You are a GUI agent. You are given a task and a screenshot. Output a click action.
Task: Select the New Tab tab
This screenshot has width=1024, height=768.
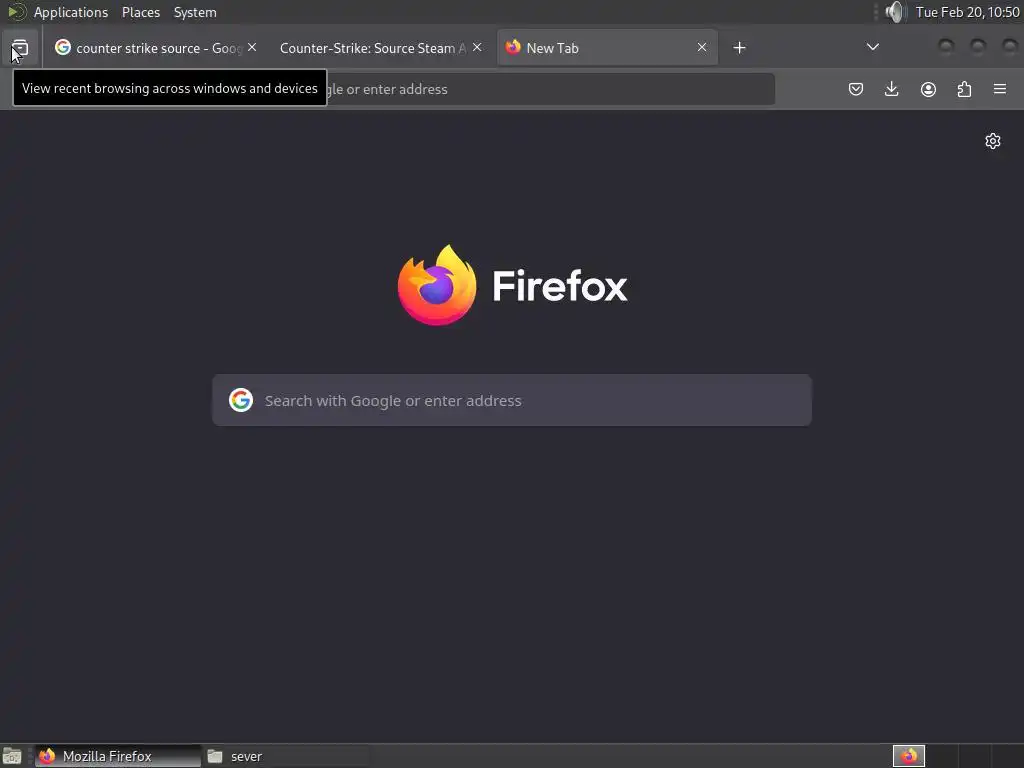pyautogui.click(x=607, y=48)
